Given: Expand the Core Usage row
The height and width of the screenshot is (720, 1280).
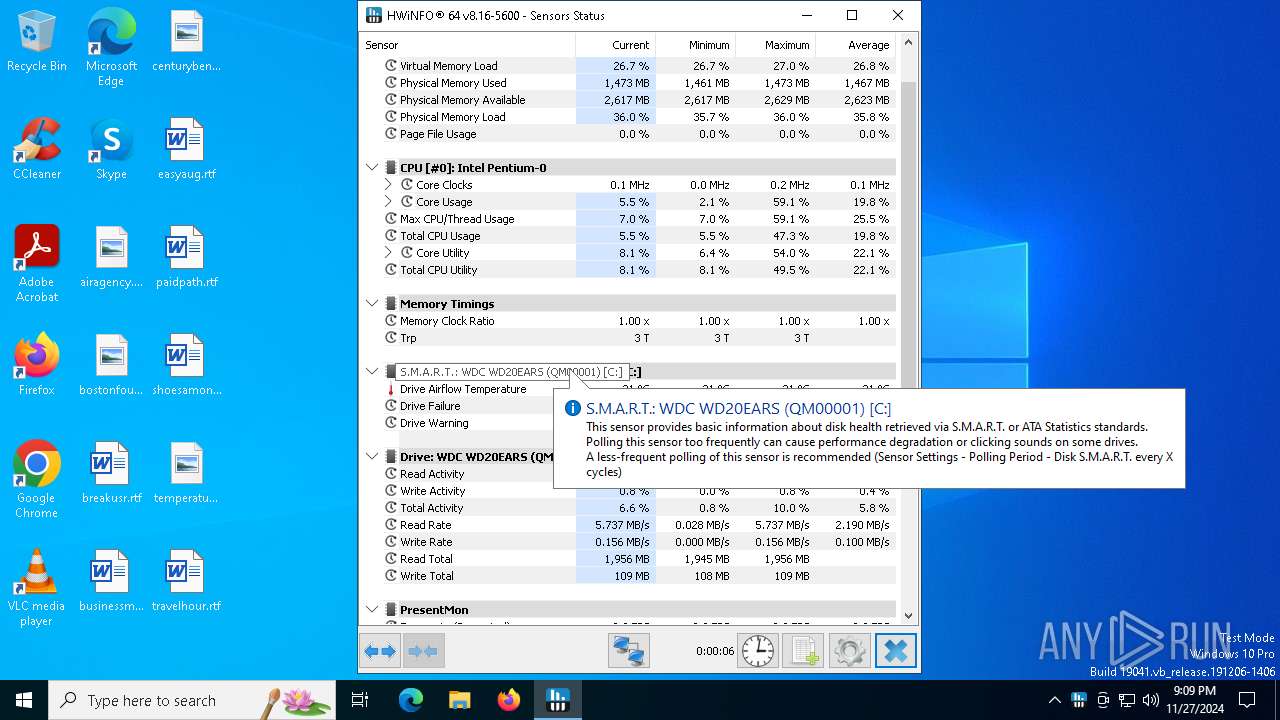Looking at the screenshot, I should pyautogui.click(x=388, y=202).
